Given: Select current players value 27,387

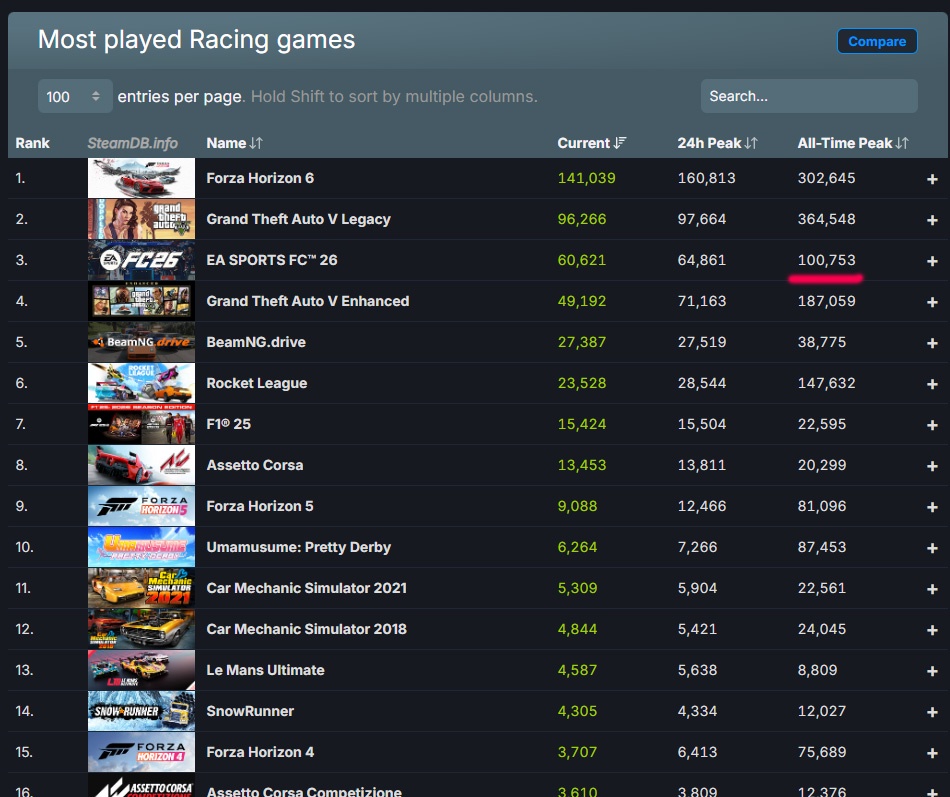Looking at the screenshot, I should (581, 342).
